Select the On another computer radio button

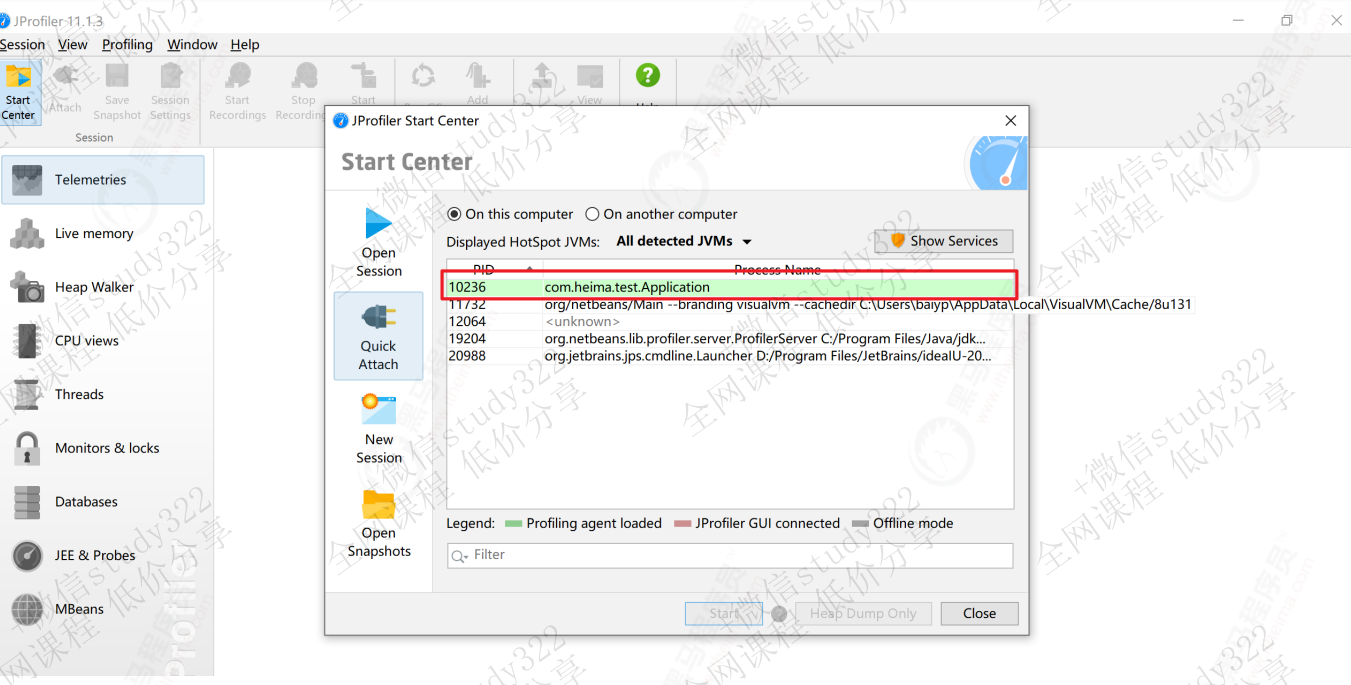593,214
